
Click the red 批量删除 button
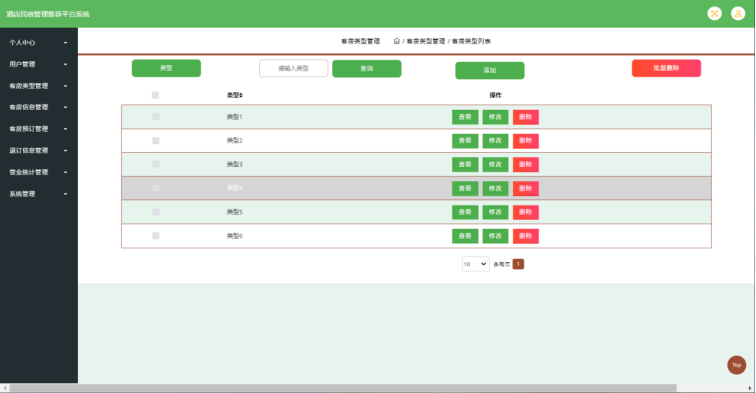click(x=666, y=68)
